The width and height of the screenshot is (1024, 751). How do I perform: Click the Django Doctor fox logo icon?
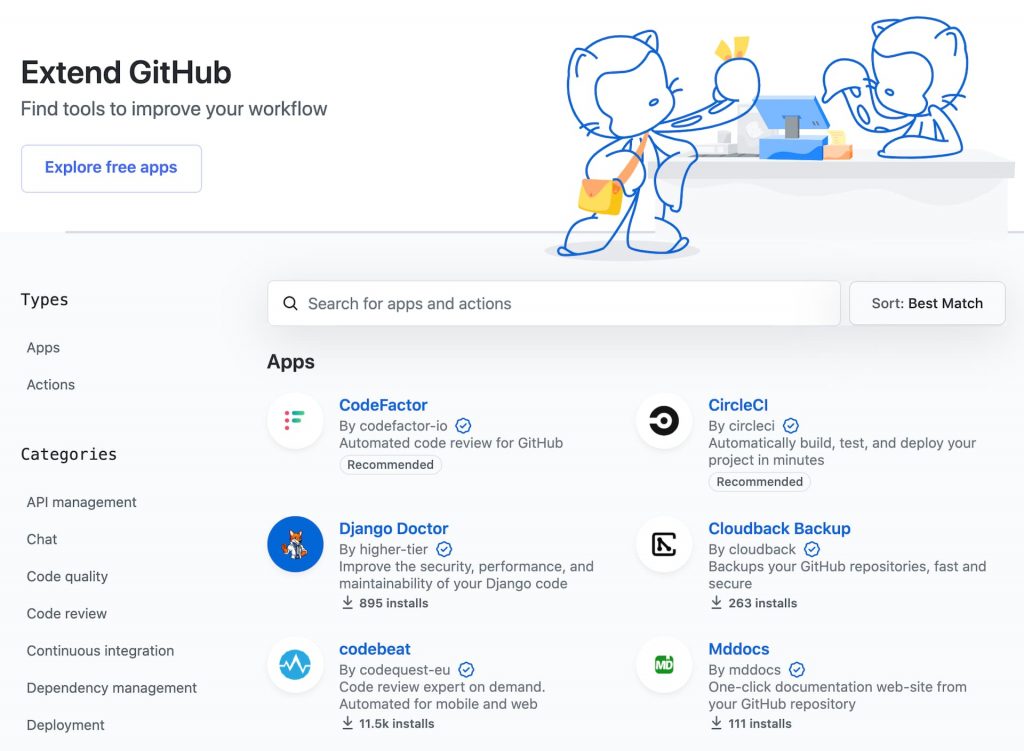pos(295,544)
